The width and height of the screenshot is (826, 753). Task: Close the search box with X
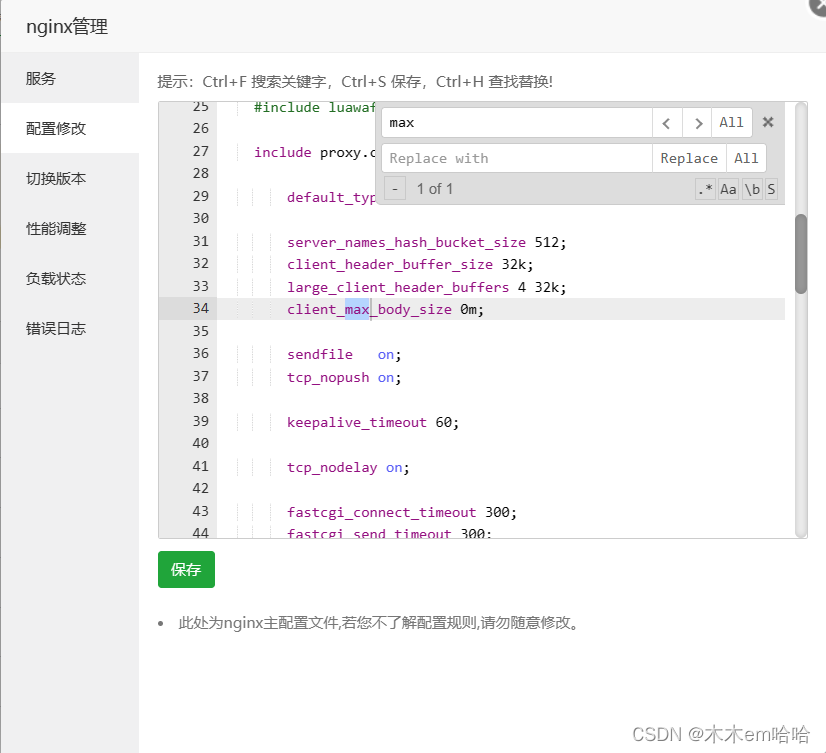click(x=768, y=122)
